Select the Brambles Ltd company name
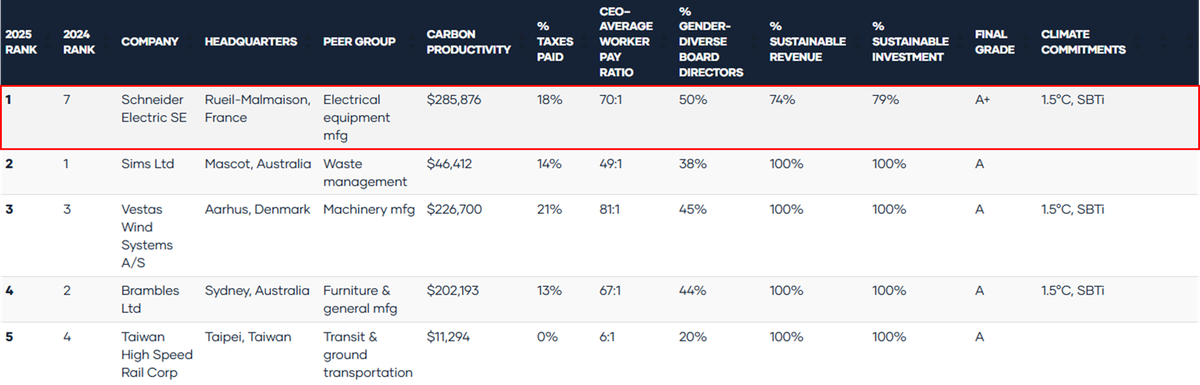This screenshot has height=385, width=1200. click(x=150, y=299)
